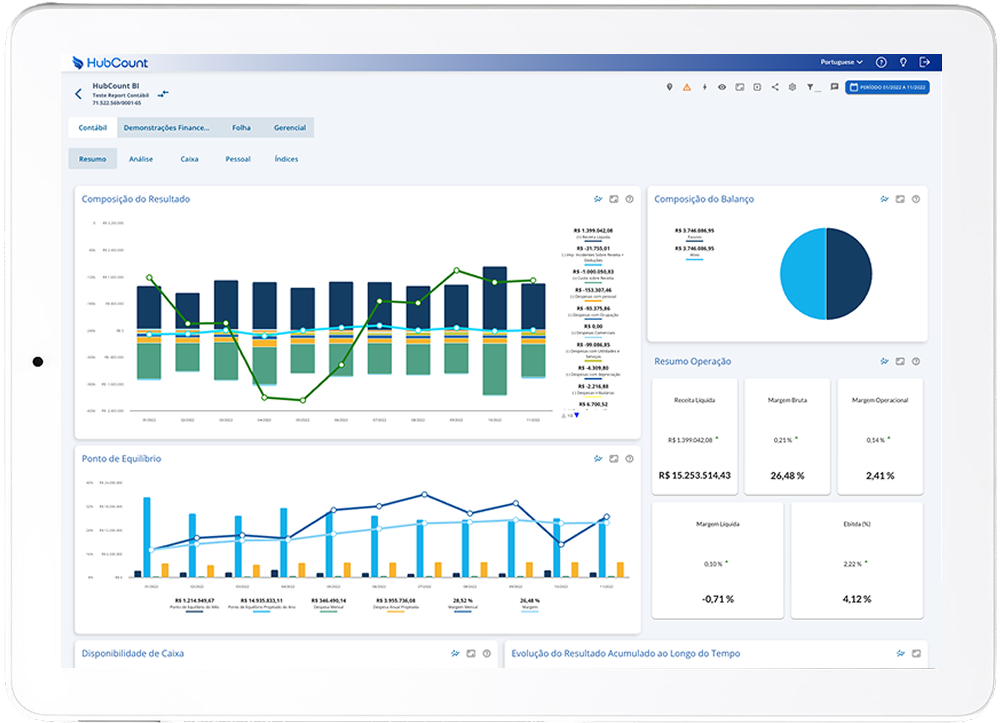Click the square target icon in toolbar
Screen dimensions: 1002x723
pyautogui.click(x=757, y=87)
